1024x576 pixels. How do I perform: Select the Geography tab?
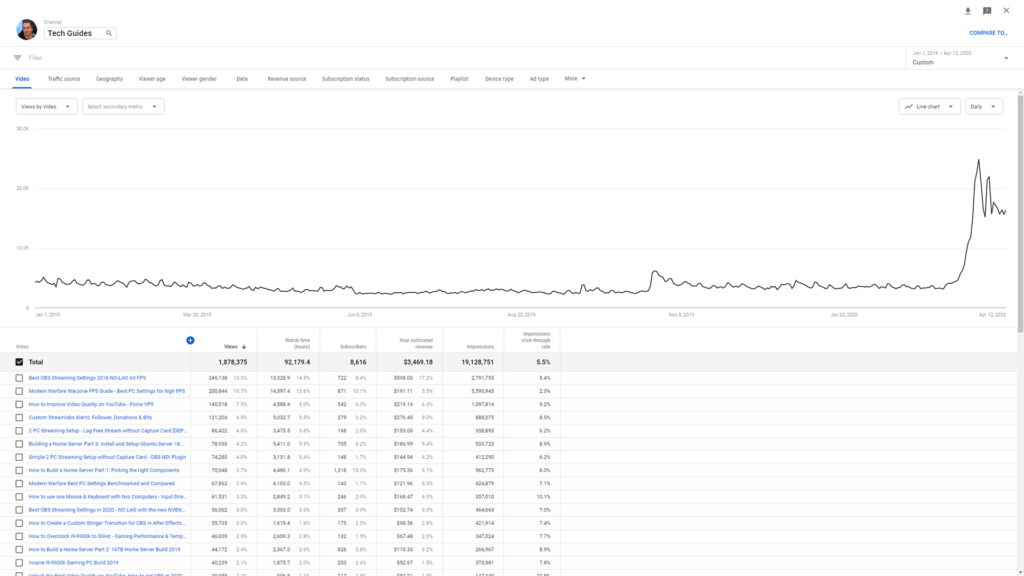coord(109,79)
